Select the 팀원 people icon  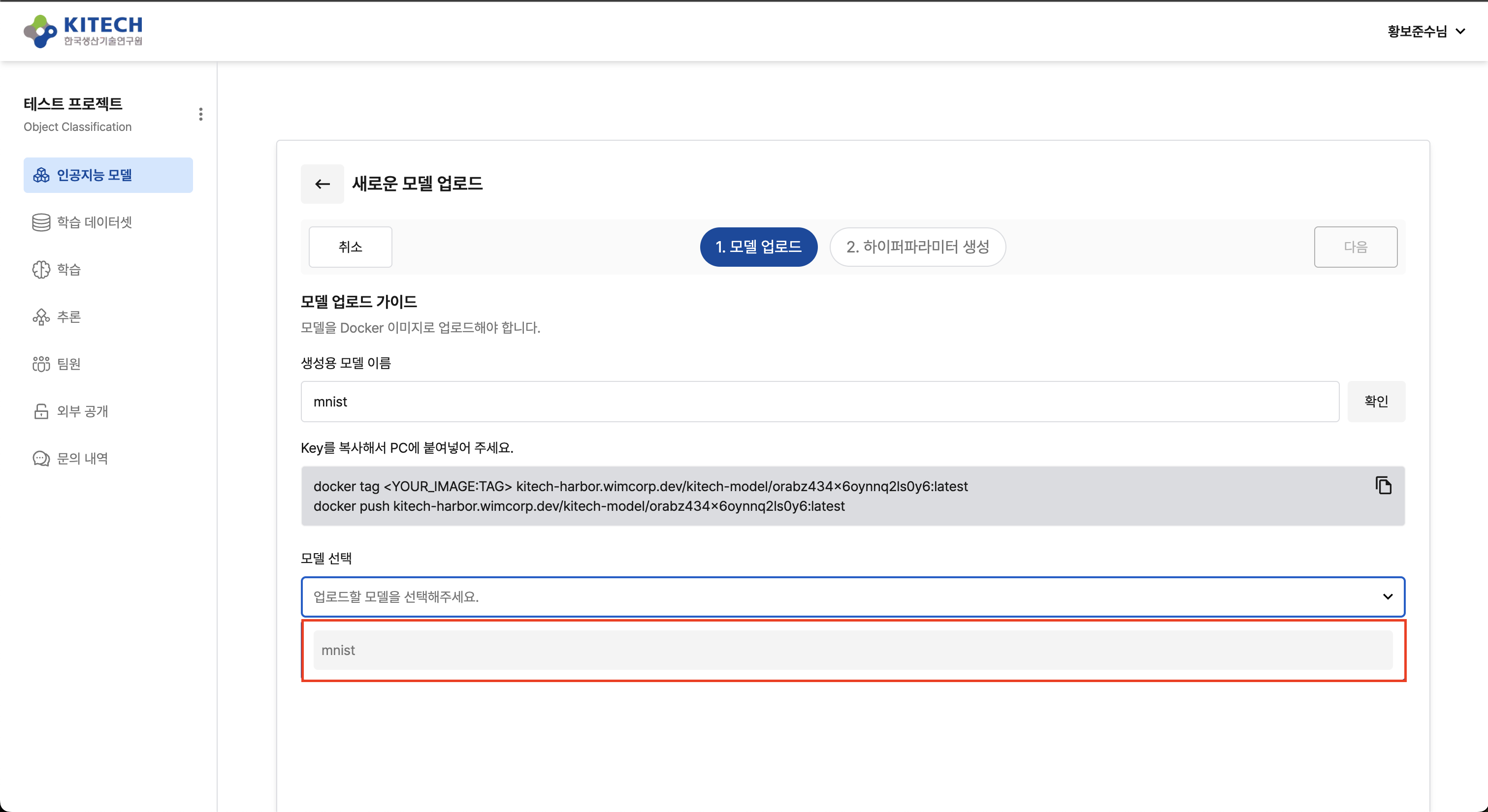point(41,364)
